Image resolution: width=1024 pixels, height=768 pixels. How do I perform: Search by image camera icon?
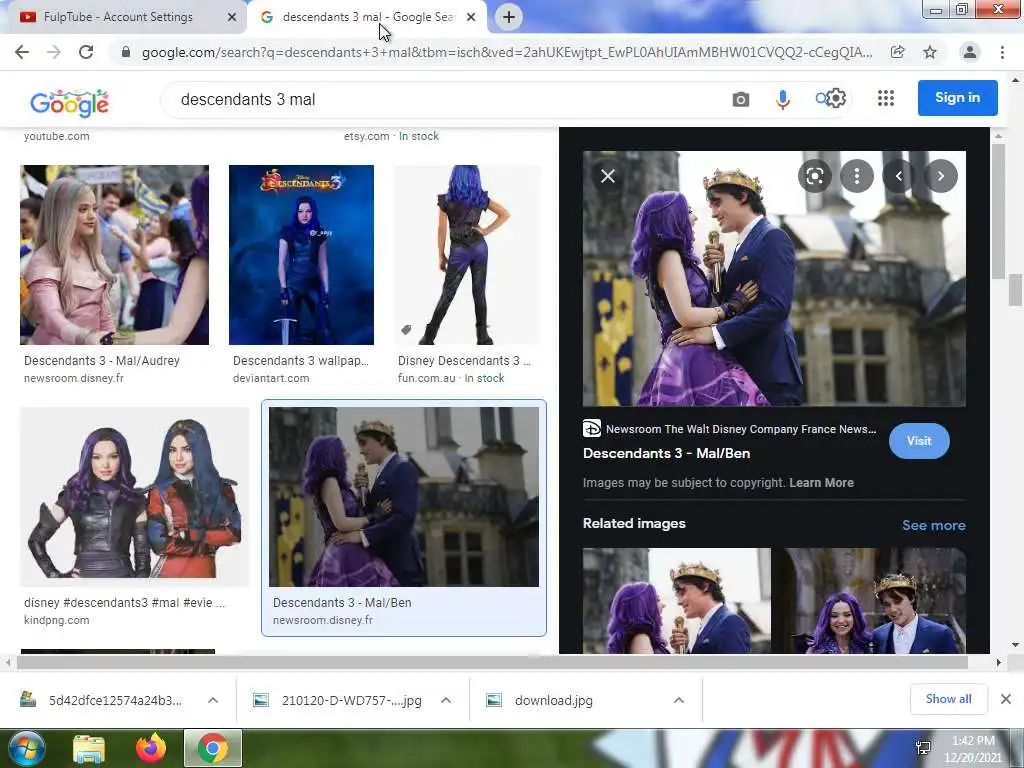point(741,99)
